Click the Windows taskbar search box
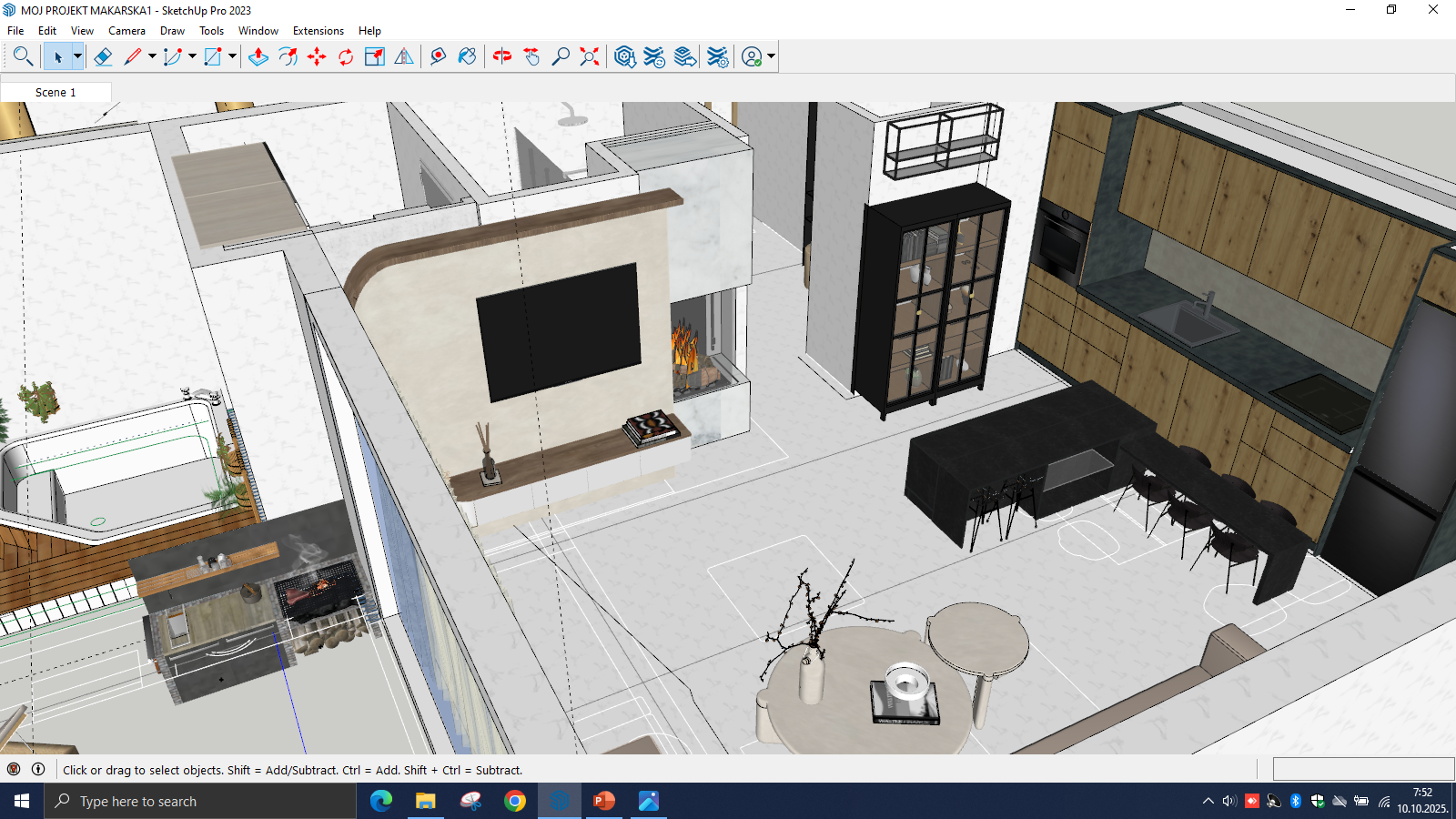Viewport: 1456px width, 819px height. [x=200, y=801]
